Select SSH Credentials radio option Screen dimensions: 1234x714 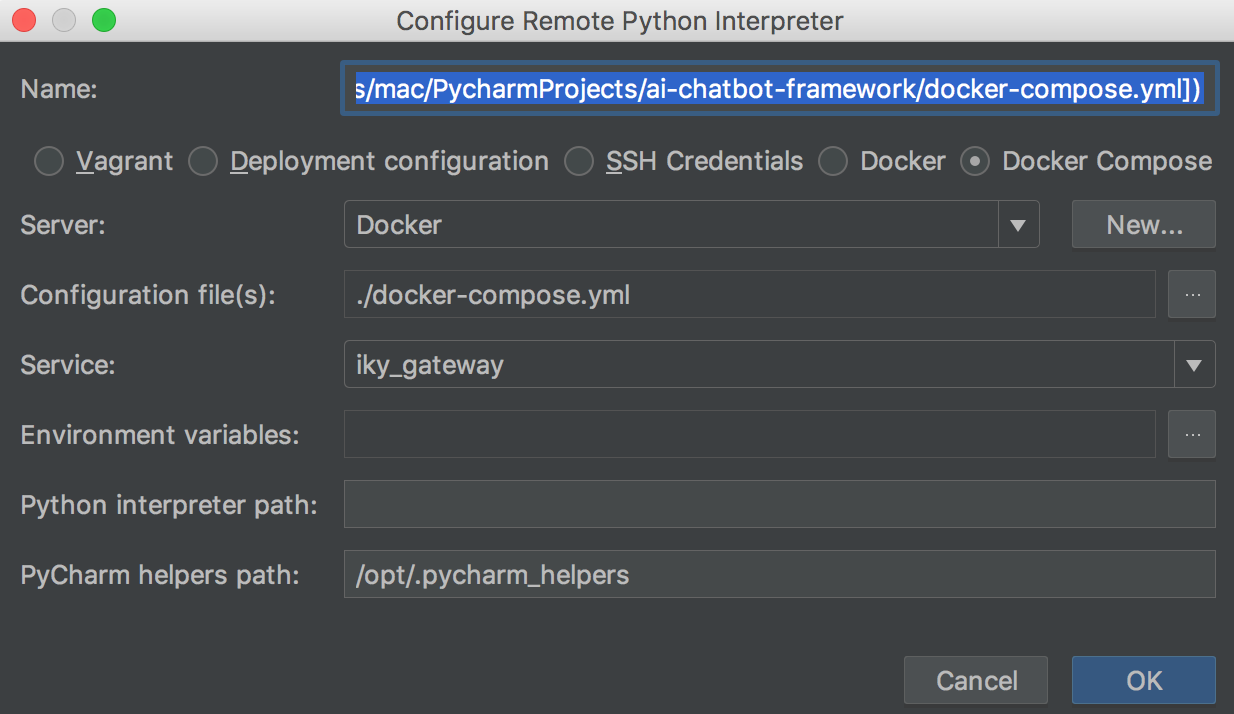(x=579, y=162)
